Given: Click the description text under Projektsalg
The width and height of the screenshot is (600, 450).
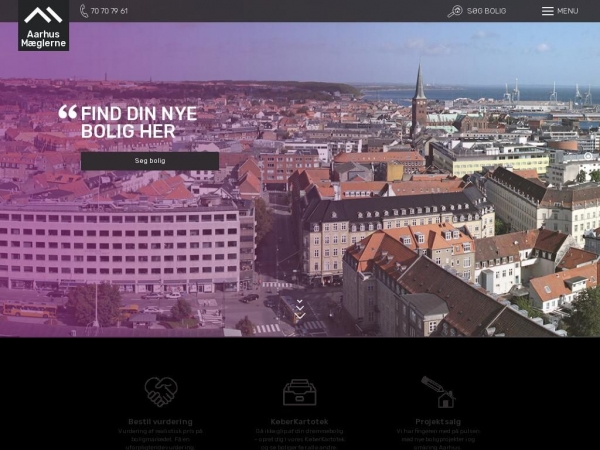Looking at the screenshot, I should 438,437.
